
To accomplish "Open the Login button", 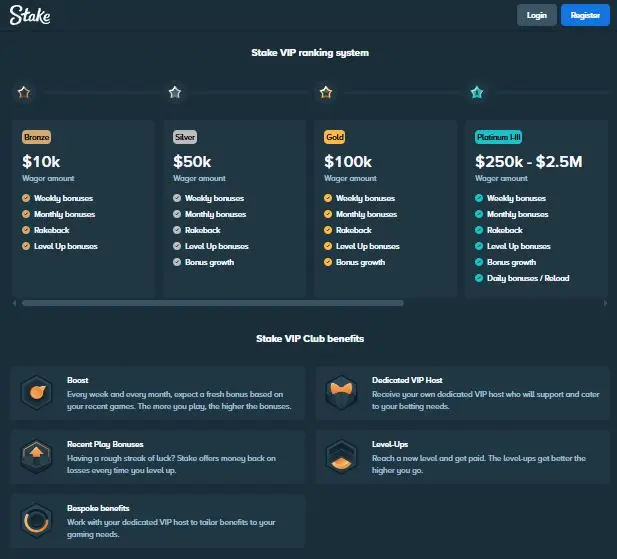I will pos(537,15).
